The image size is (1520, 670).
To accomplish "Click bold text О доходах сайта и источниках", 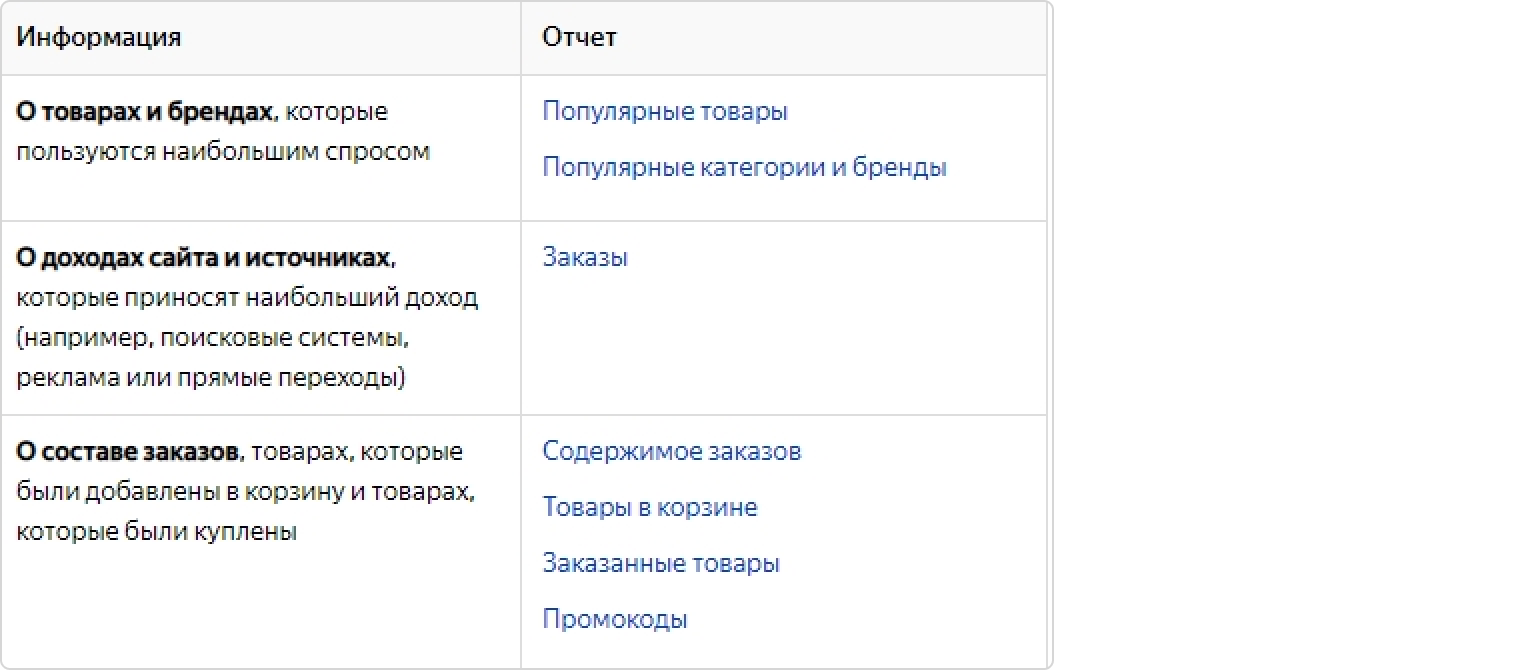I will click(203, 257).
